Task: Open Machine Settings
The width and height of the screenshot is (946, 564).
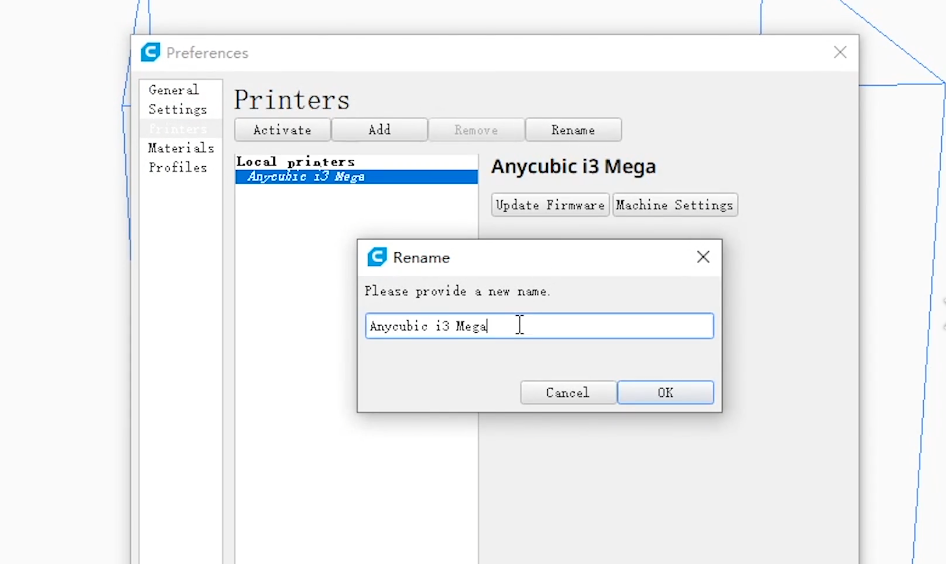Action: [x=675, y=205]
